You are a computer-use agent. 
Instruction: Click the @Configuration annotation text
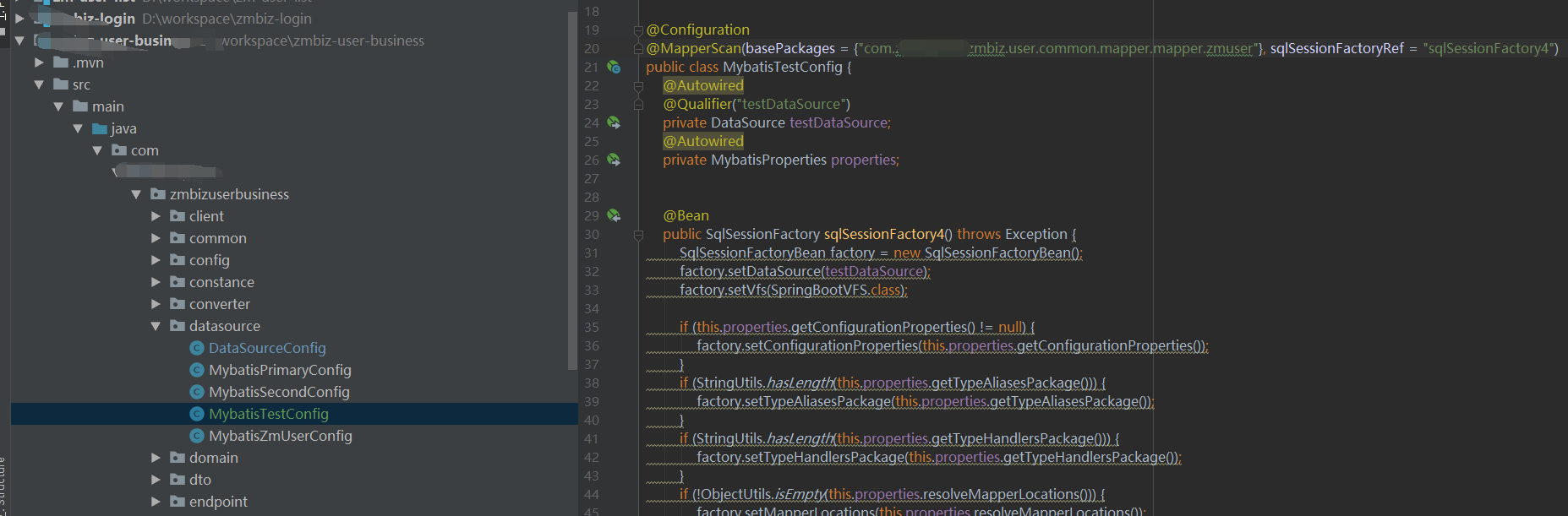(x=697, y=30)
